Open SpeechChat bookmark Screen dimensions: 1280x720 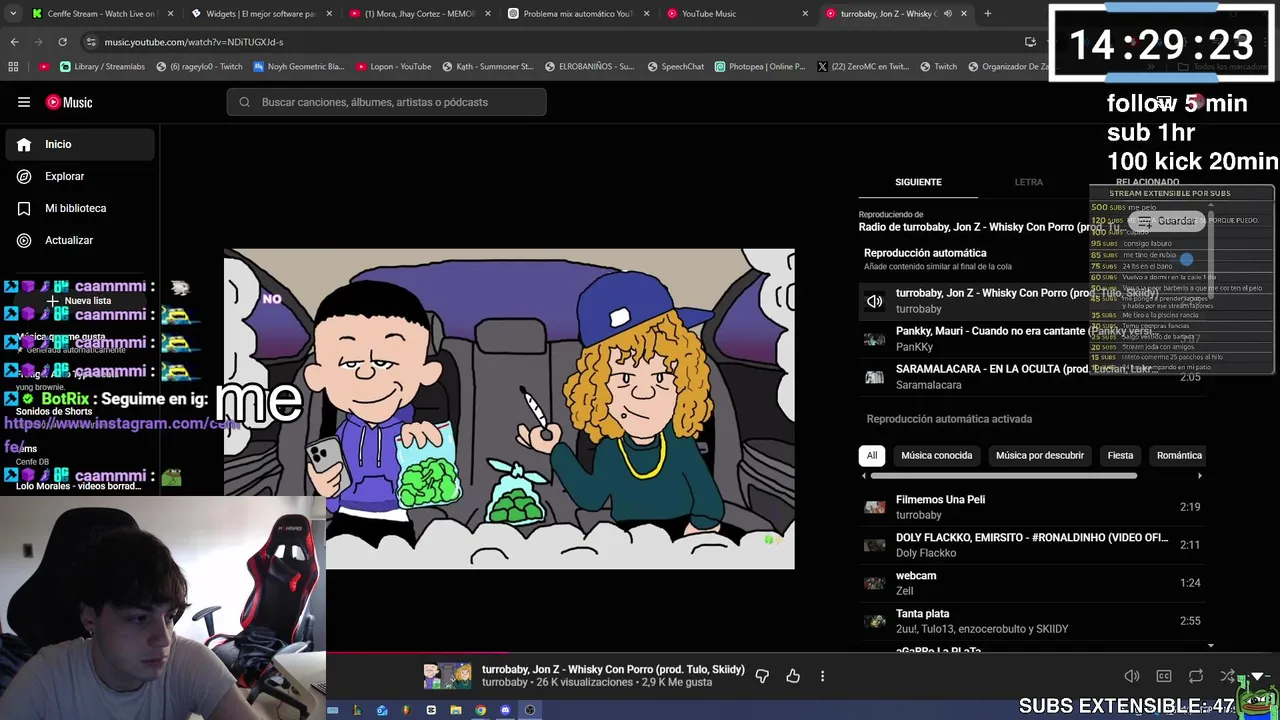[x=675, y=67]
